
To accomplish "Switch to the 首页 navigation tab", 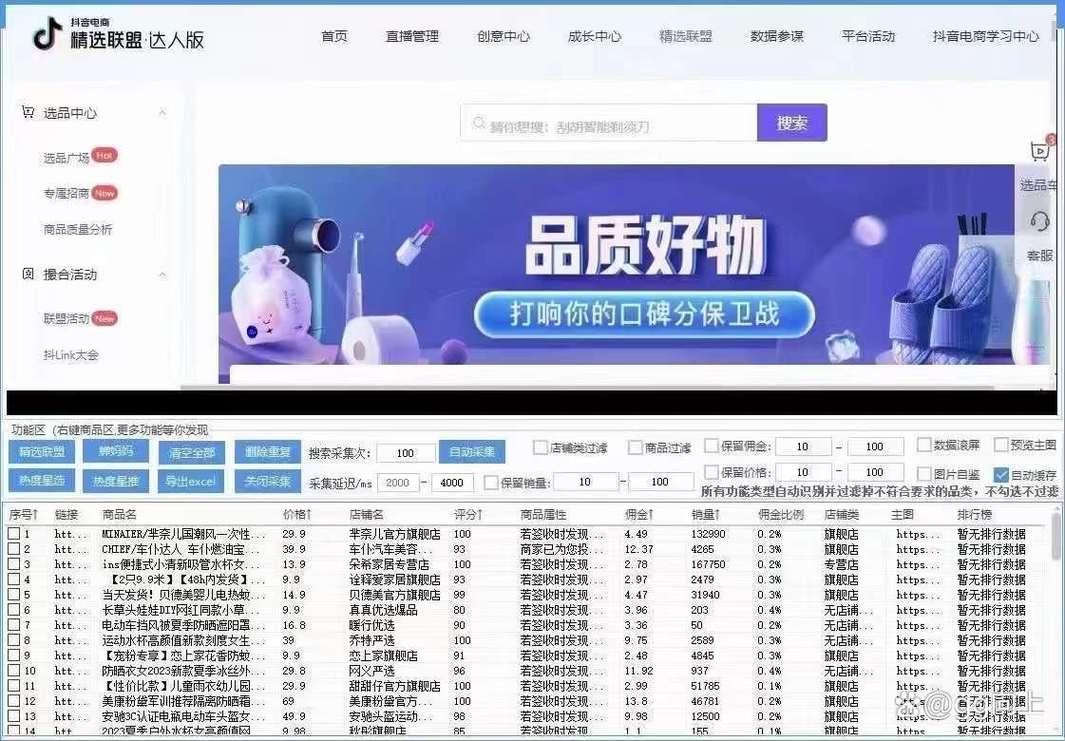I will tap(333, 36).
